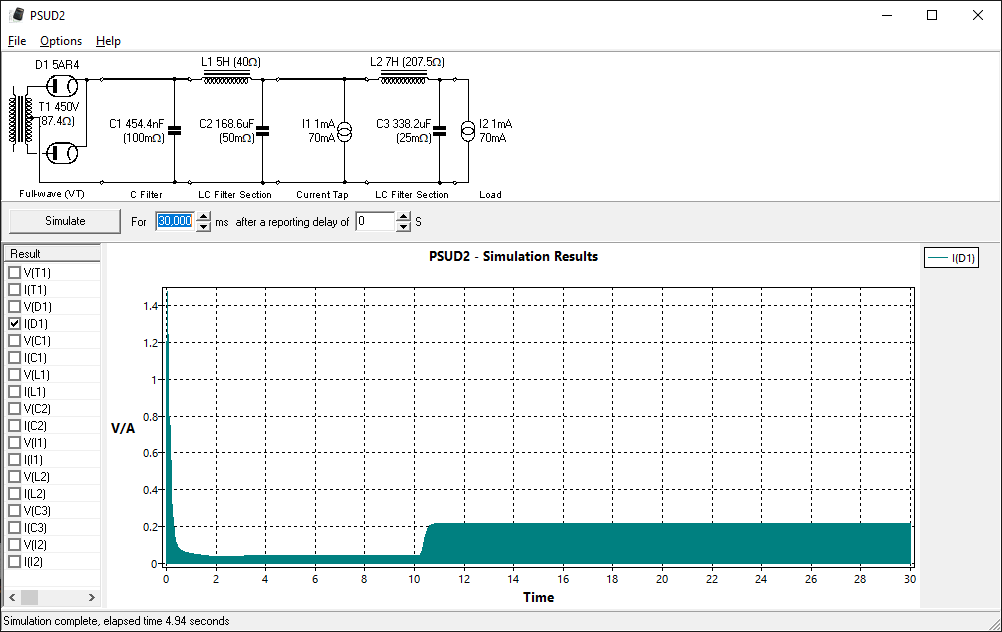This screenshot has width=1002, height=632.
Task: Click the I2 1mA 70mA label
Action: (495, 131)
